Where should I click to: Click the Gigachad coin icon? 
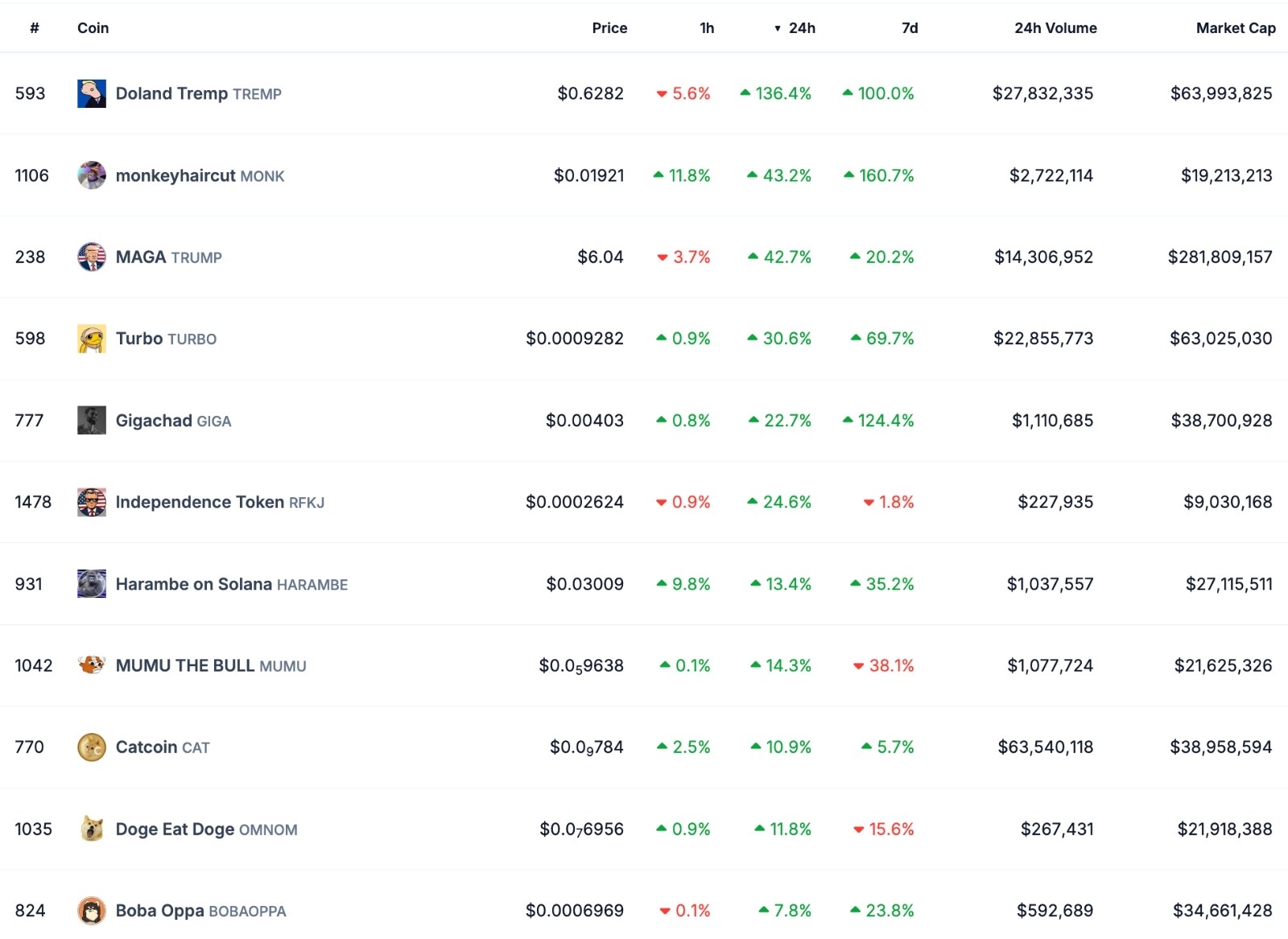click(x=91, y=420)
